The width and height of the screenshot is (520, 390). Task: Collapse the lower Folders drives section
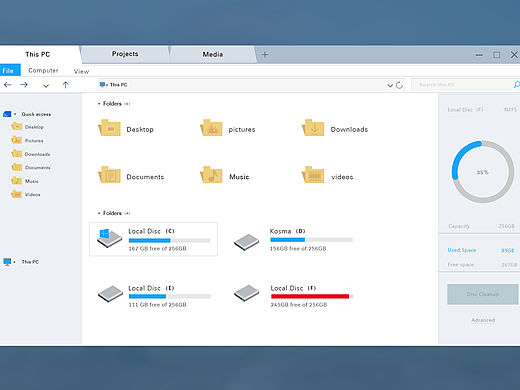point(99,213)
